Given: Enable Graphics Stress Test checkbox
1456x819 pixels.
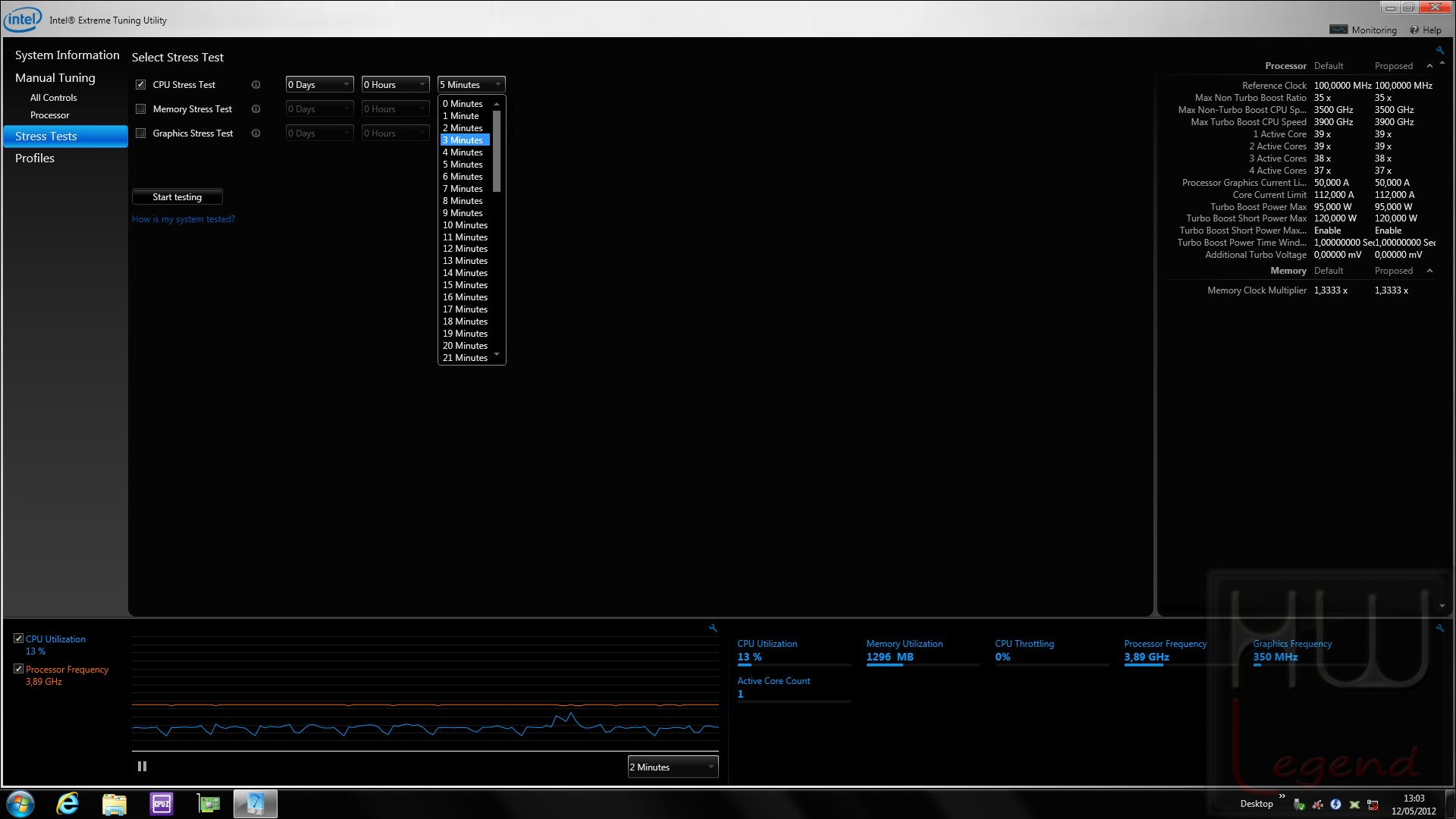Looking at the screenshot, I should 140,133.
